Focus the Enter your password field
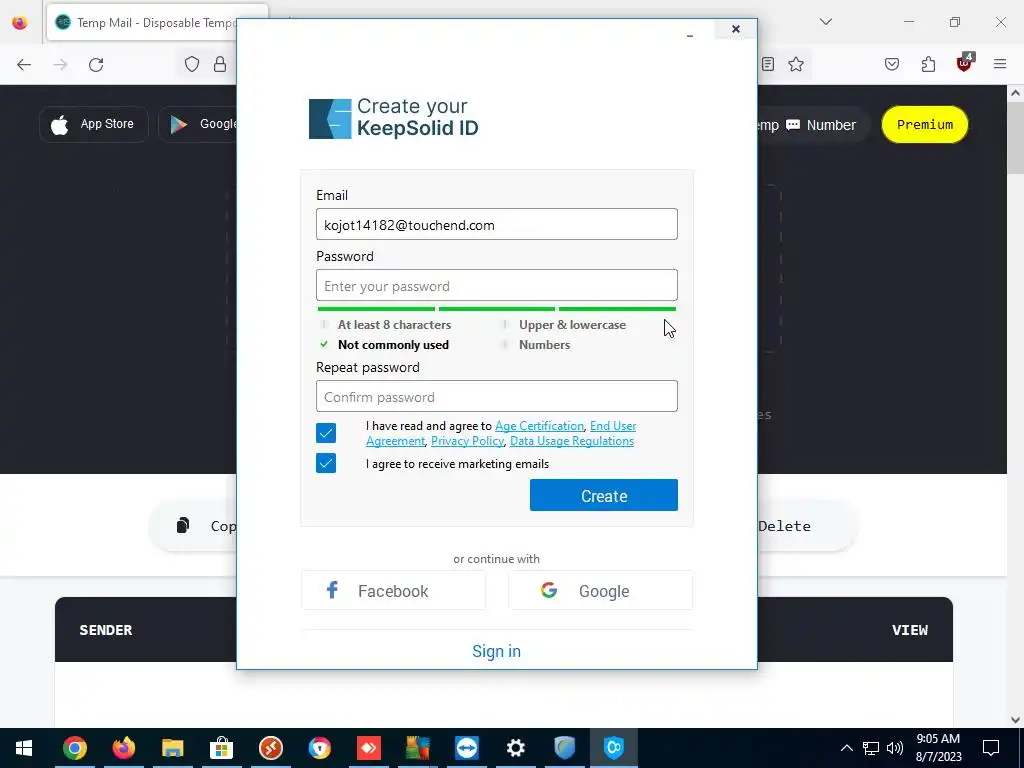The height and width of the screenshot is (768, 1024). pos(496,285)
